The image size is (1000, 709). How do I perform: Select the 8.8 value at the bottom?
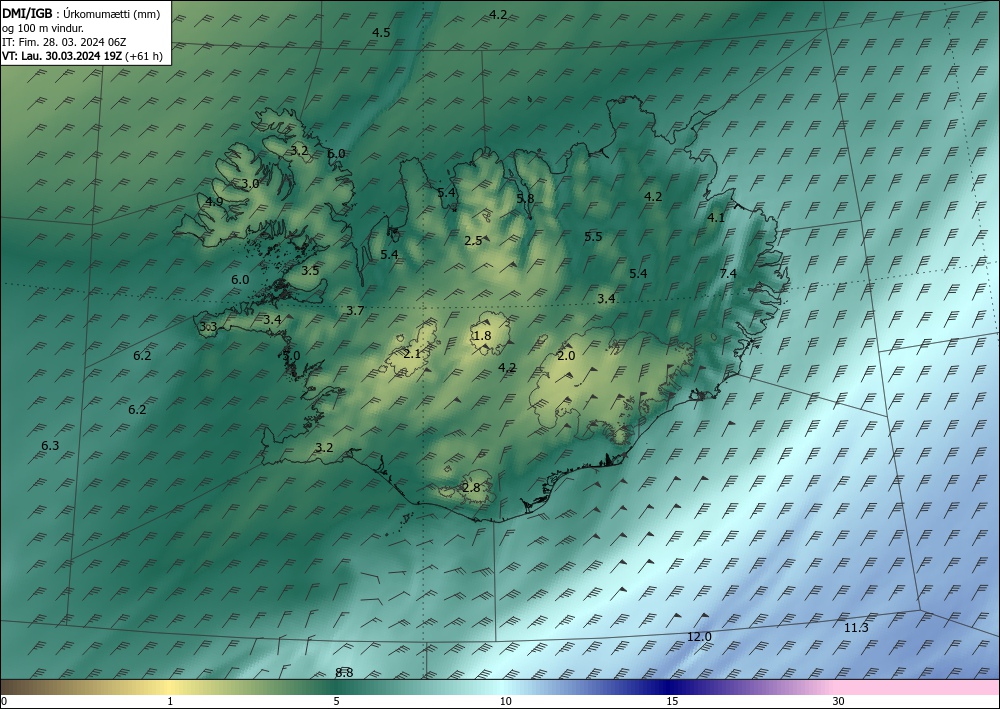tap(344, 672)
